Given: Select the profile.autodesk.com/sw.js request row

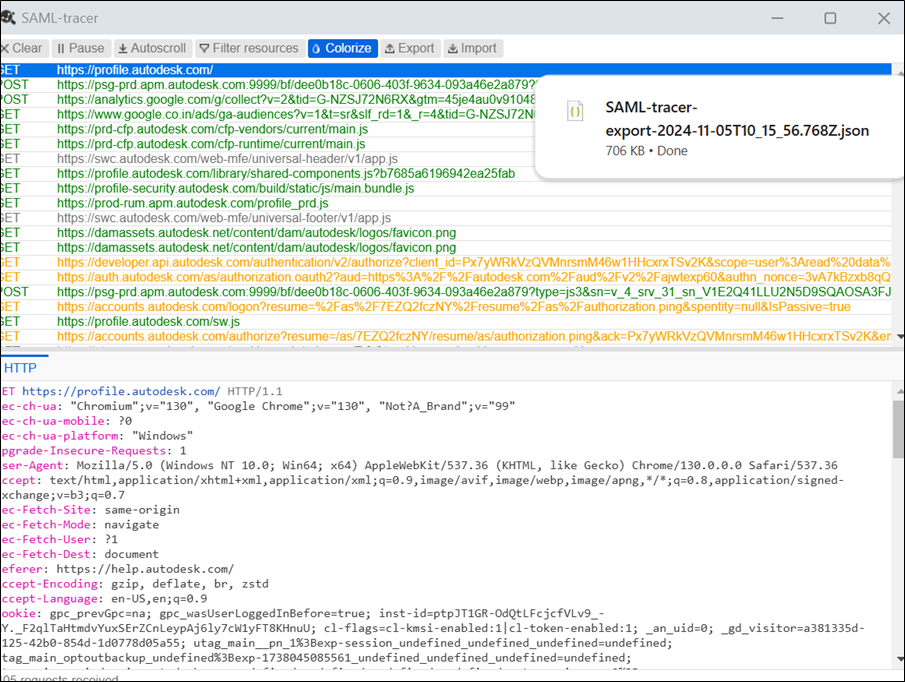Looking at the screenshot, I should pyautogui.click(x=446, y=322).
